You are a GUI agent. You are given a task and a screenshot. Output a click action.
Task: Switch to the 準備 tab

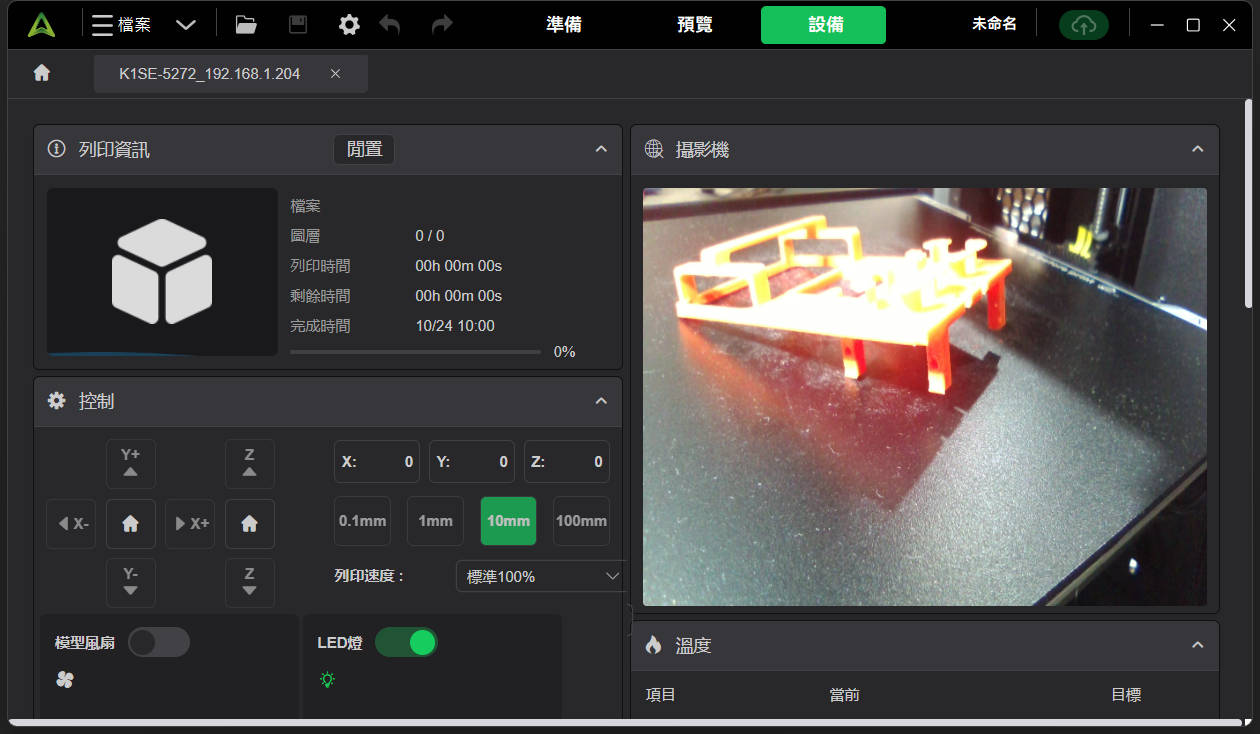pos(564,25)
